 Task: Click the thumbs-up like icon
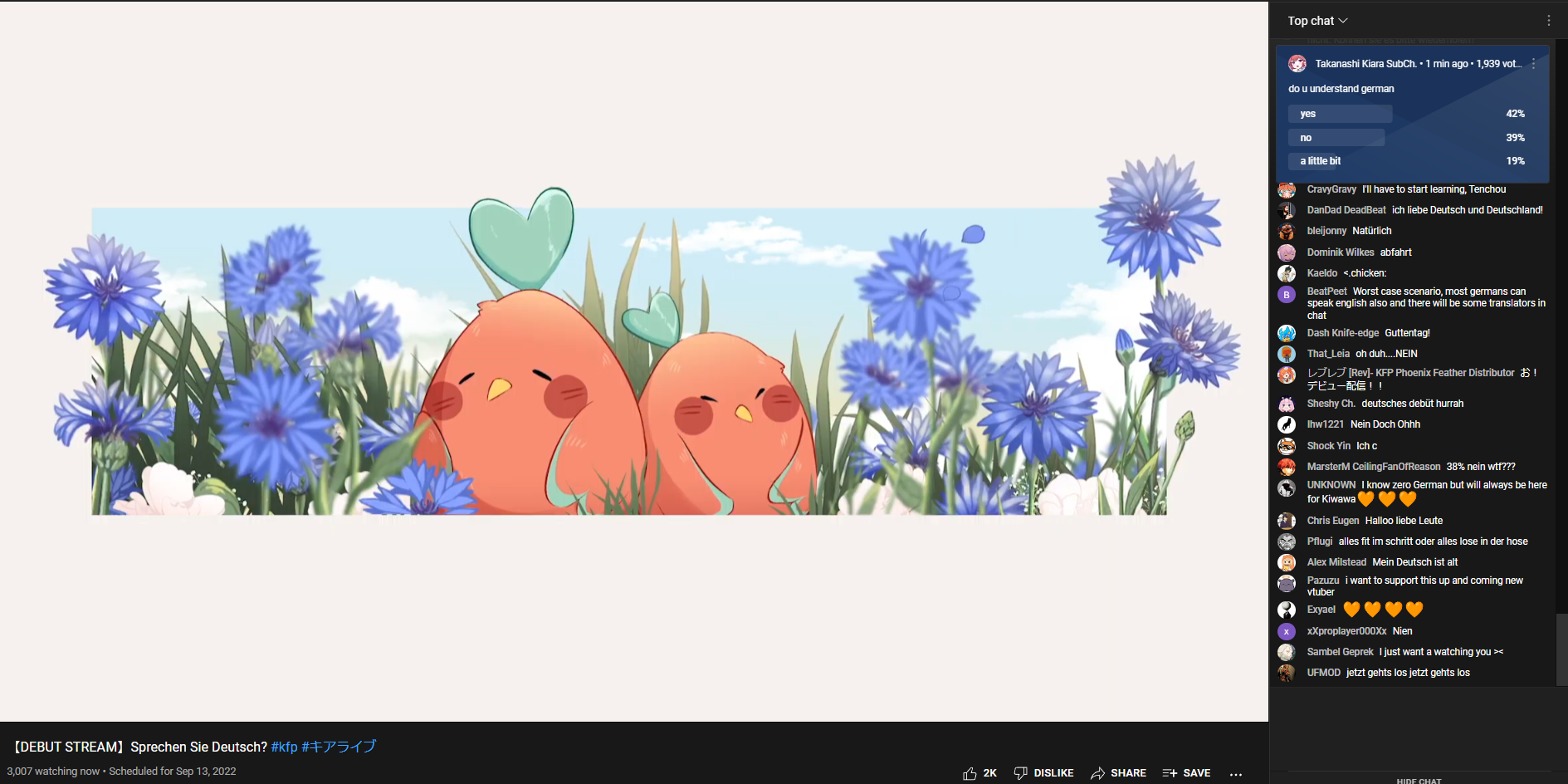(x=970, y=773)
